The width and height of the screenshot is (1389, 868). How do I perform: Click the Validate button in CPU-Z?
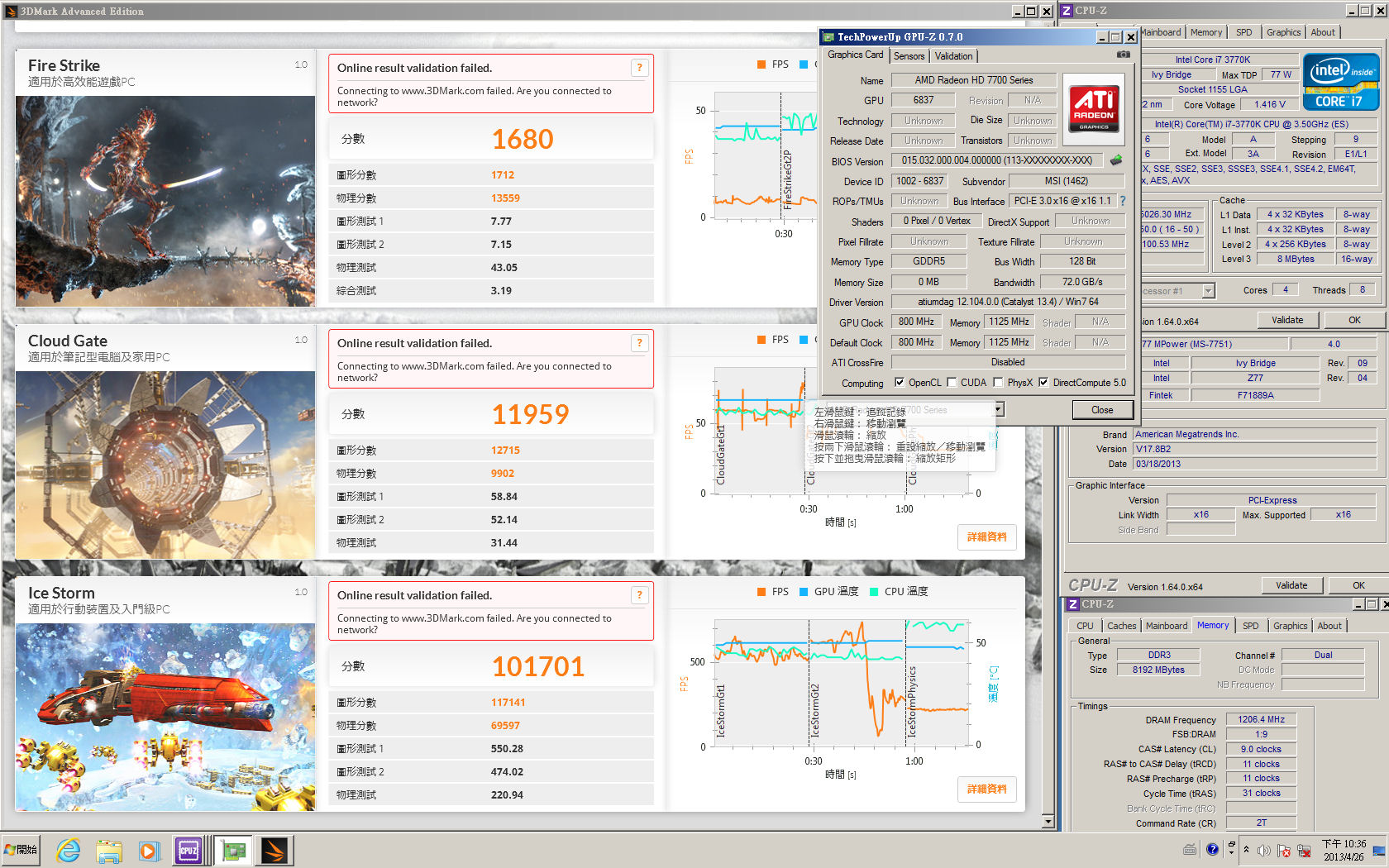tap(1292, 585)
